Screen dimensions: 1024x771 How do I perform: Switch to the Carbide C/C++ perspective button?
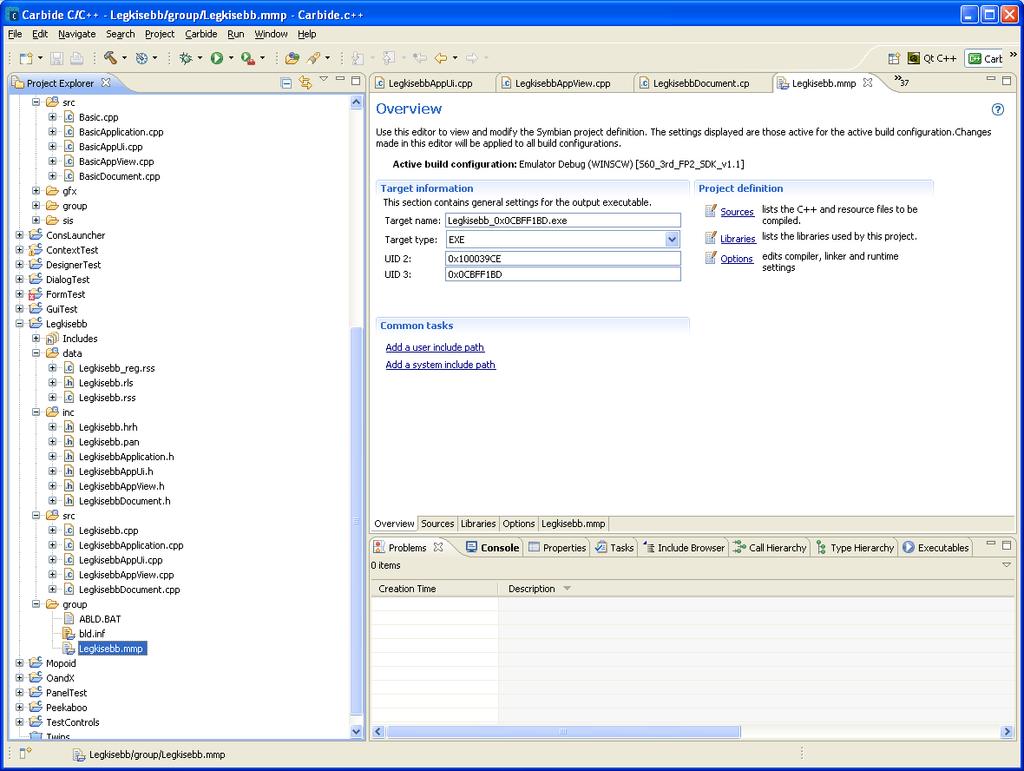click(985, 59)
